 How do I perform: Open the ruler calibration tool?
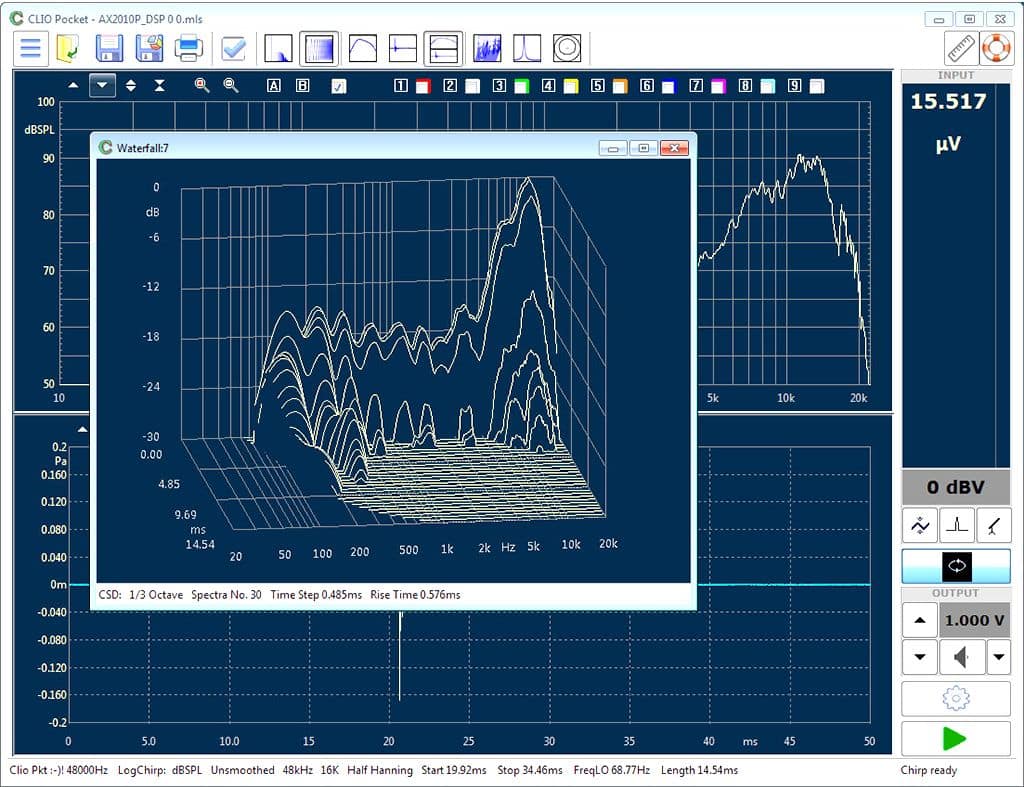click(x=960, y=47)
